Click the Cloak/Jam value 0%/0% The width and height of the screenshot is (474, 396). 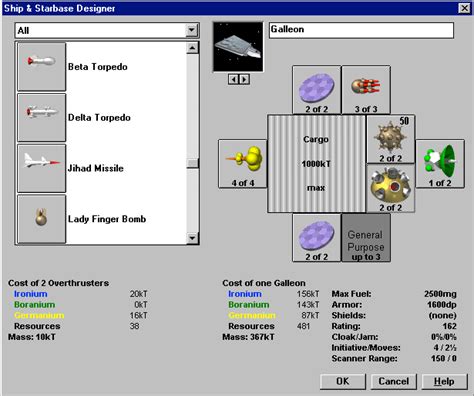click(x=444, y=337)
